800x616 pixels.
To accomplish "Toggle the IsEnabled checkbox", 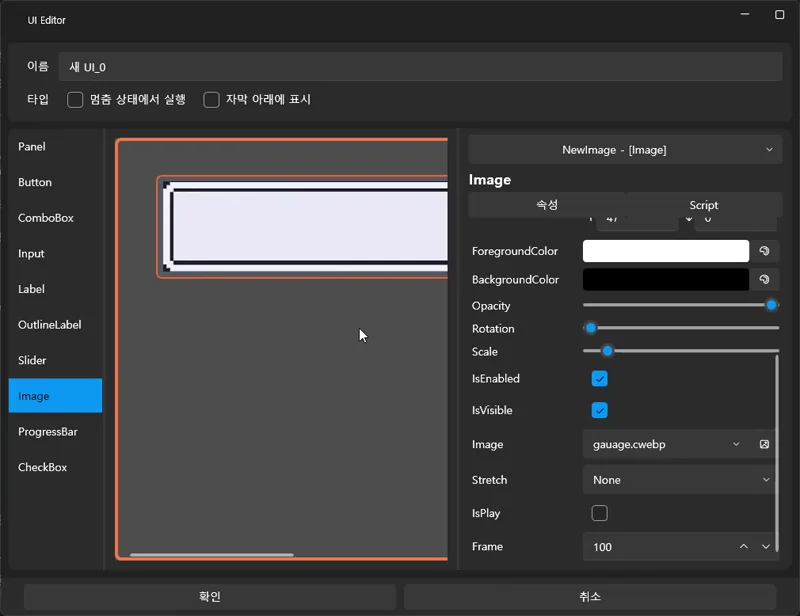I will coord(600,379).
